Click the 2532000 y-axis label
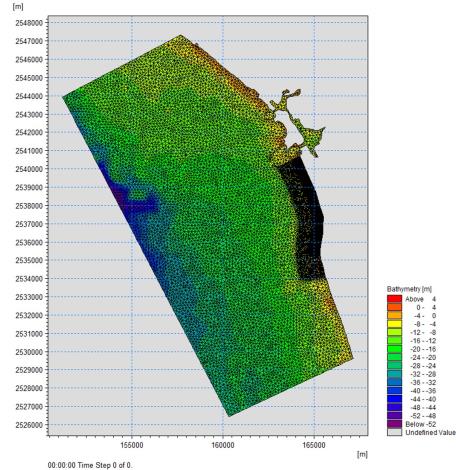Screen dimensions: 456x470 pos(29,315)
